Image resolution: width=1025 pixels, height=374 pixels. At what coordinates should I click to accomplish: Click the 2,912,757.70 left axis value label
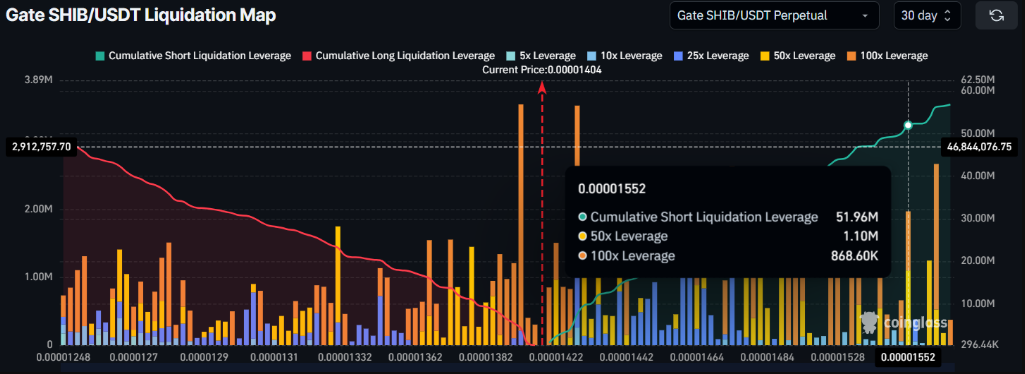click(41, 146)
